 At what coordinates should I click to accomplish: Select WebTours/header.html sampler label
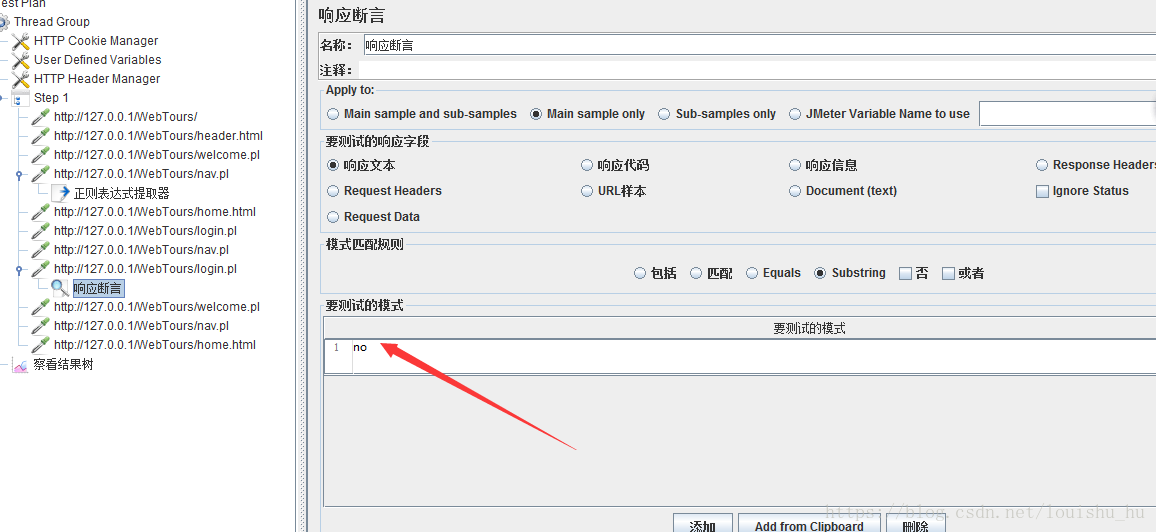tap(159, 136)
